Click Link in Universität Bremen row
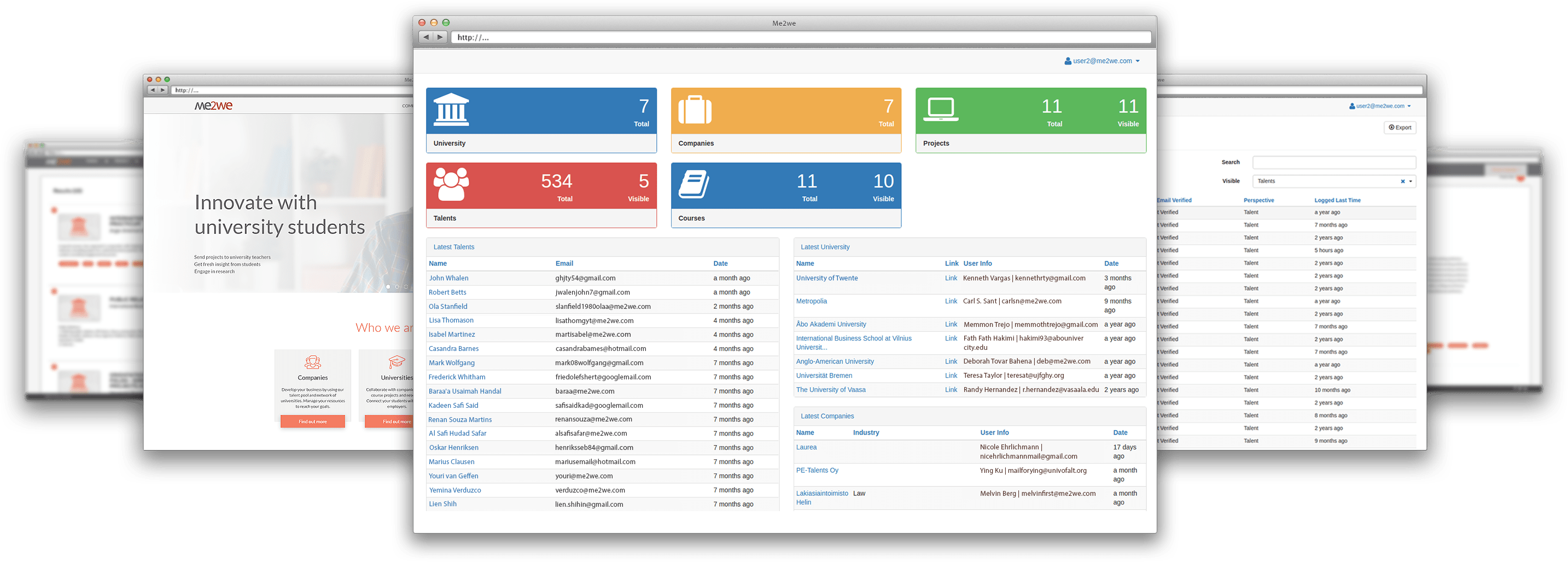1568x562 pixels. pyautogui.click(x=951, y=376)
